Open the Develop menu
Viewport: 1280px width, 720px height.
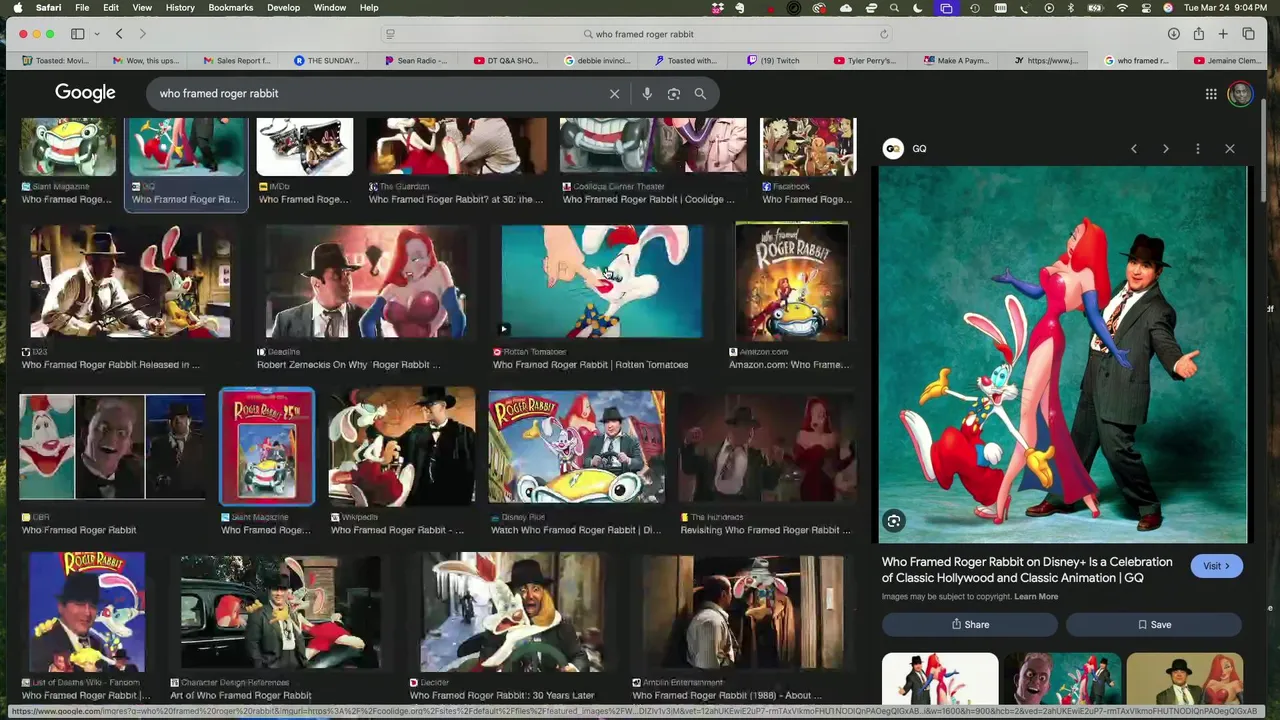(x=283, y=8)
